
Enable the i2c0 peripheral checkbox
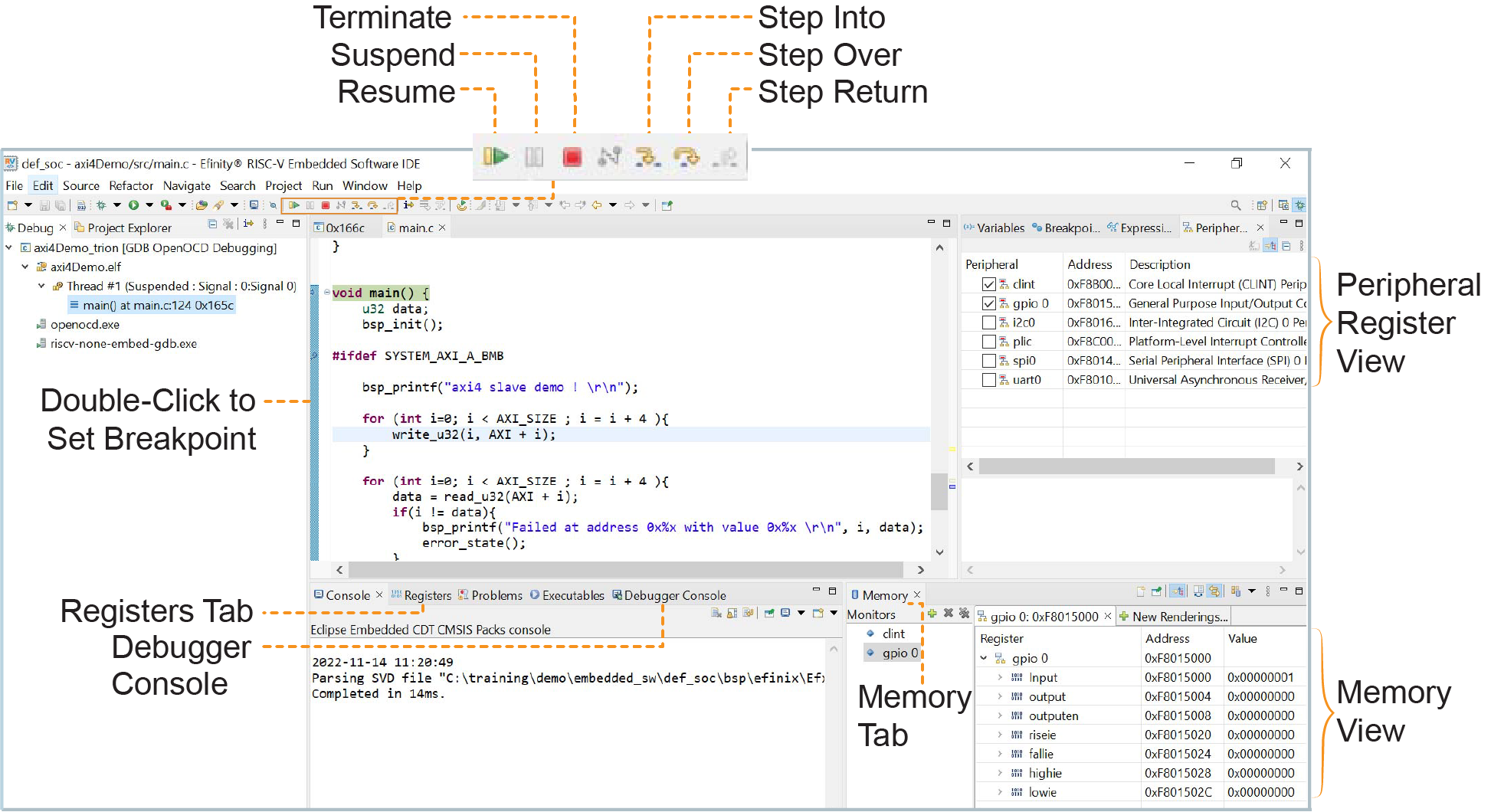tap(989, 323)
